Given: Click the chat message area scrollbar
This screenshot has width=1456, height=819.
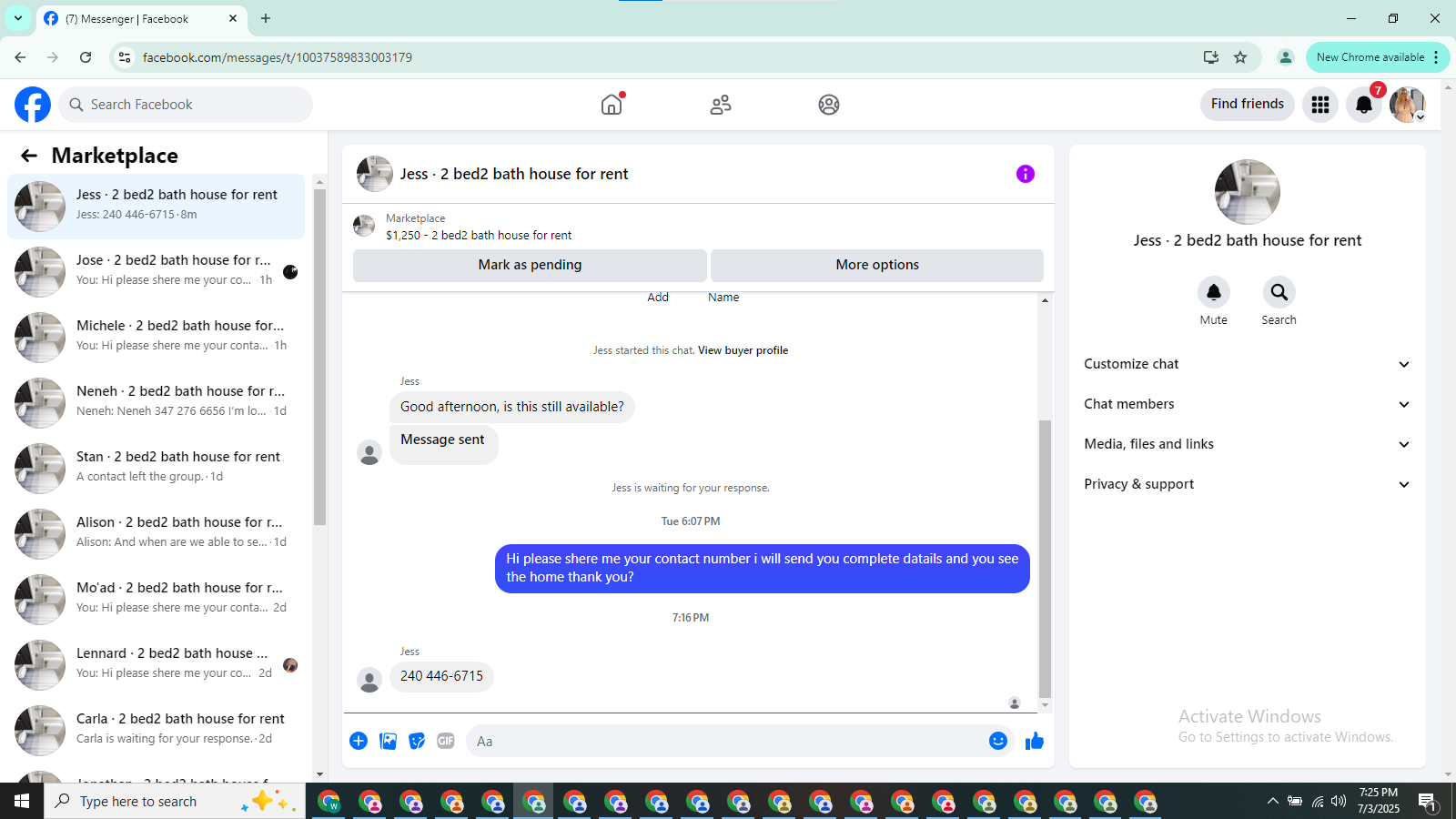Looking at the screenshot, I should (x=1045, y=557).
